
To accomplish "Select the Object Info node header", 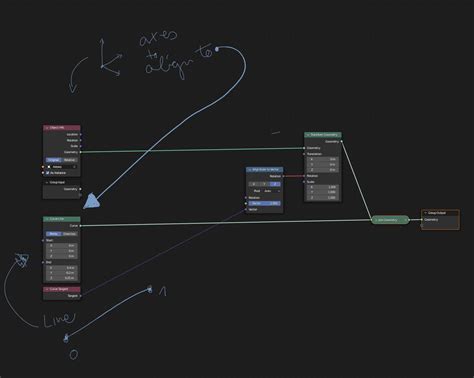I will tap(62, 128).
